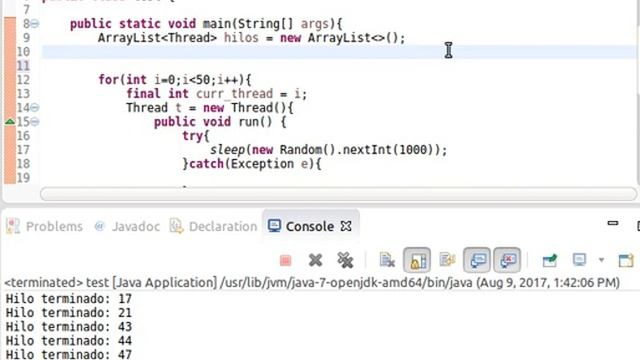Switch to the Declaration tab
Screen dimensions: 640x360
tap(213, 226)
